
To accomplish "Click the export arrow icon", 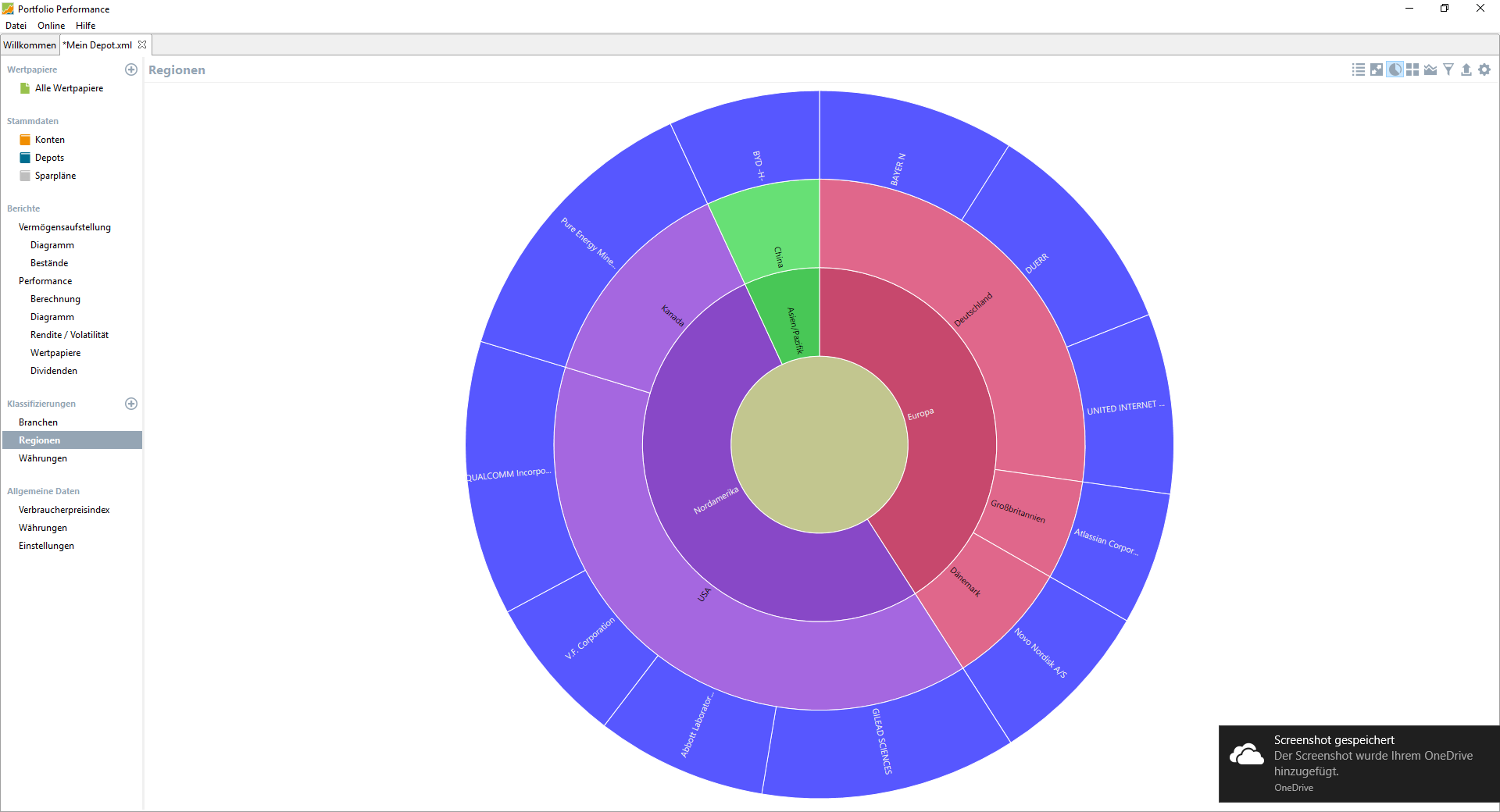I will coord(1466,69).
